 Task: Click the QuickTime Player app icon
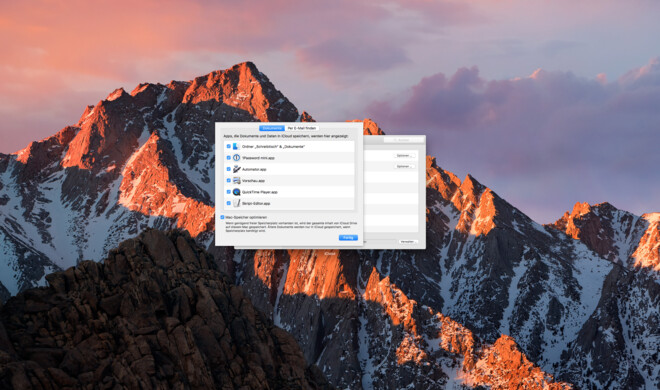pyautogui.click(x=237, y=192)
